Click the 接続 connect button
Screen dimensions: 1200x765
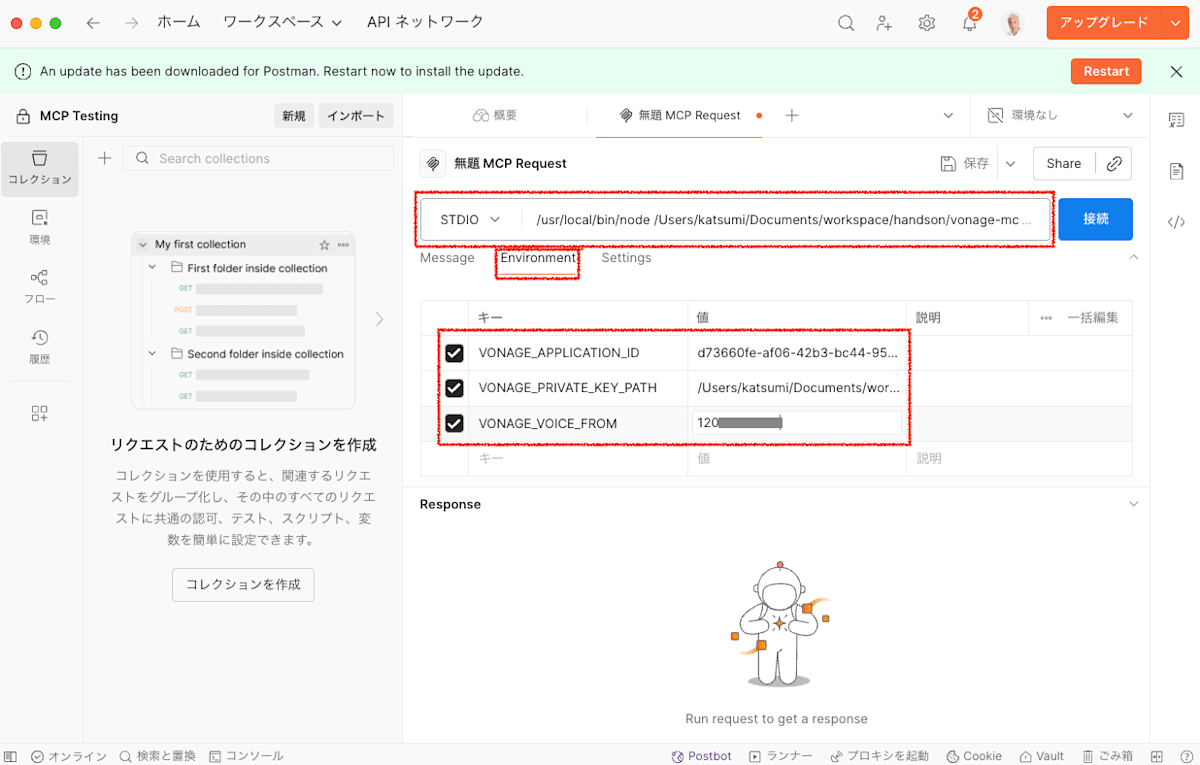[x=1095, y=219]
